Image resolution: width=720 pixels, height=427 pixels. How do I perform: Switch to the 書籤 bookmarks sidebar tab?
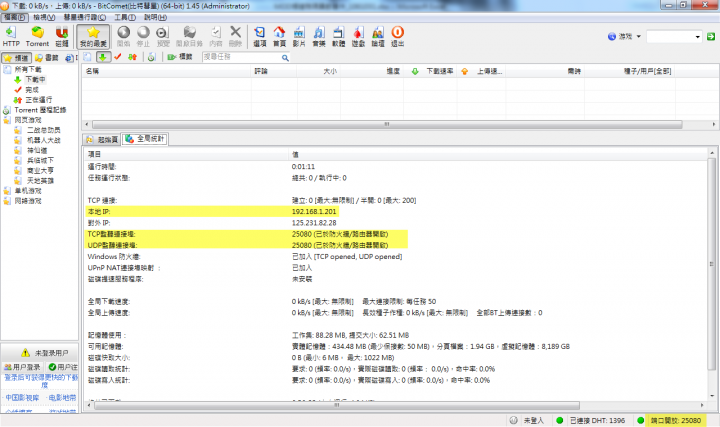47,58
